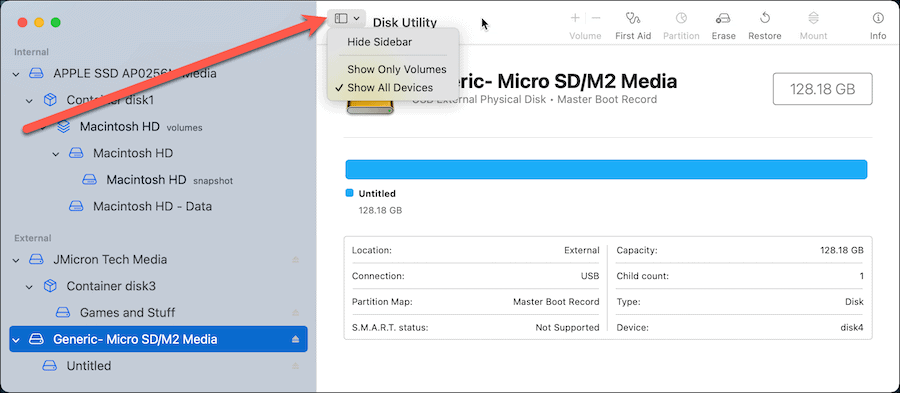The image size is (900, 393).
Task: Click the Macintosh HD snapshot disk icon
Action: click(x=90, y=180)
